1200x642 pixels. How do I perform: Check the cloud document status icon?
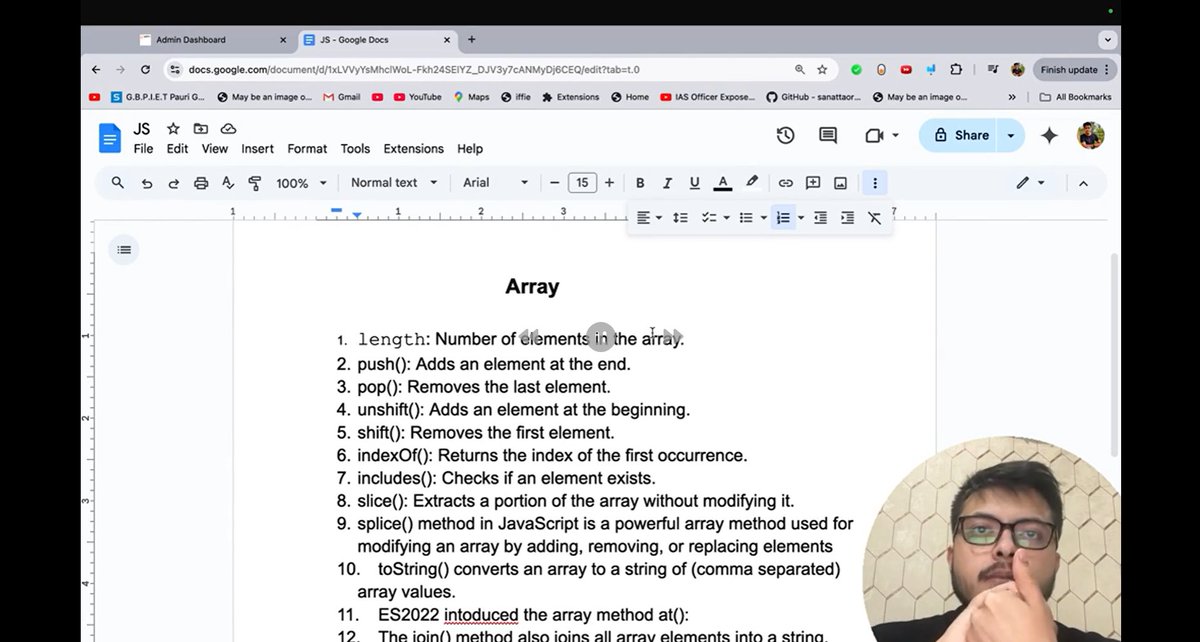tap(228, 129)
